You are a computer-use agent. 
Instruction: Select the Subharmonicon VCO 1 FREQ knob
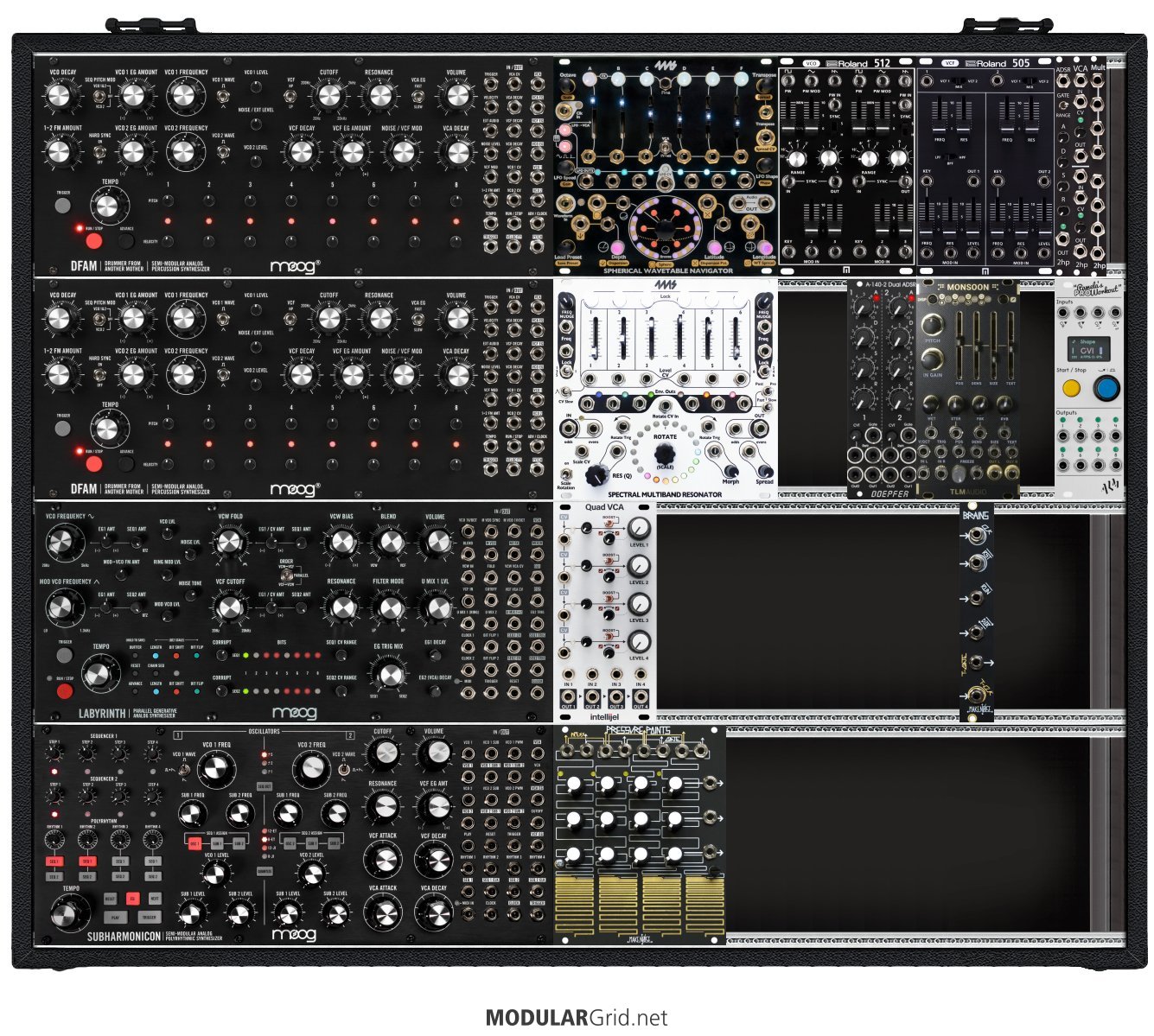(x=214, y=768)
